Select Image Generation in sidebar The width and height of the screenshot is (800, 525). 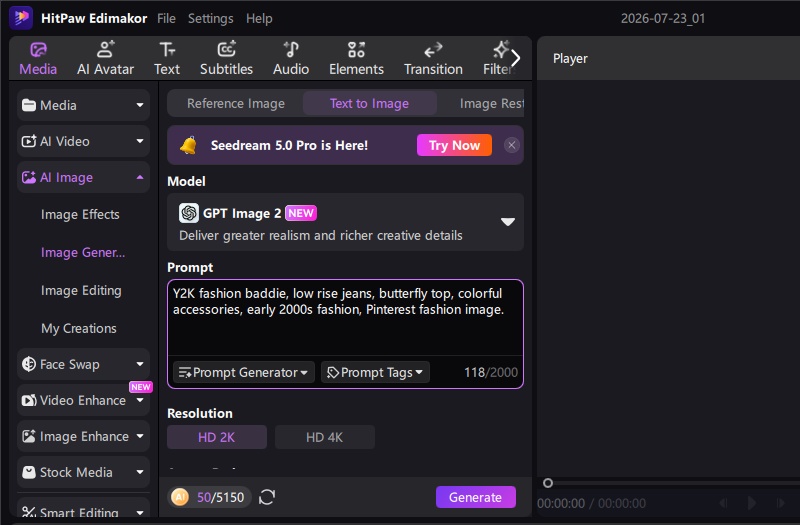83,253
